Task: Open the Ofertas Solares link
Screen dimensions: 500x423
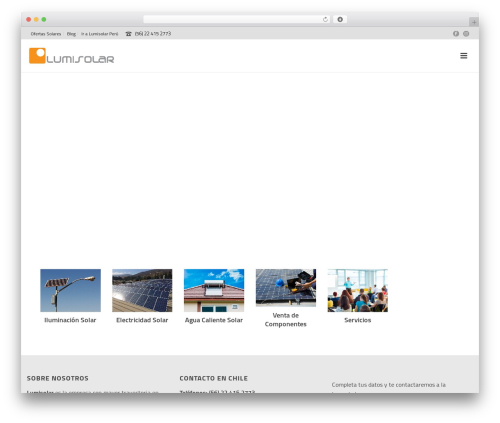Action: pyautogui.click(x=46, y=34)
